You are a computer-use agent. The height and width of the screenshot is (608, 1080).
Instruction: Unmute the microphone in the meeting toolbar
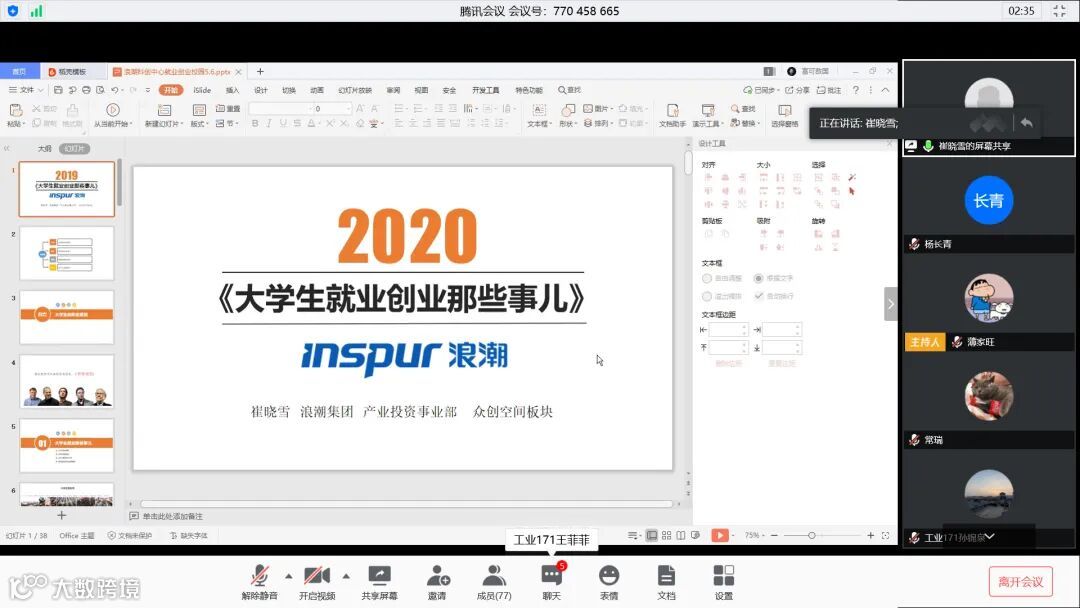259,583
